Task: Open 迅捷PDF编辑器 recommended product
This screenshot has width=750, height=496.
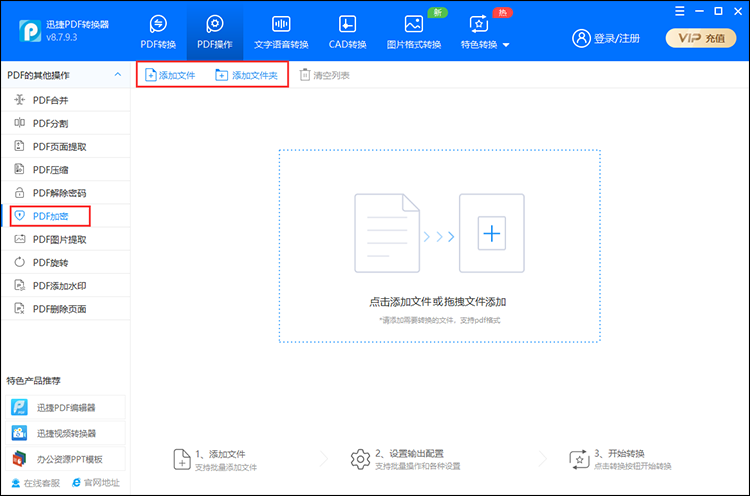Action: (x=66, y=408)
